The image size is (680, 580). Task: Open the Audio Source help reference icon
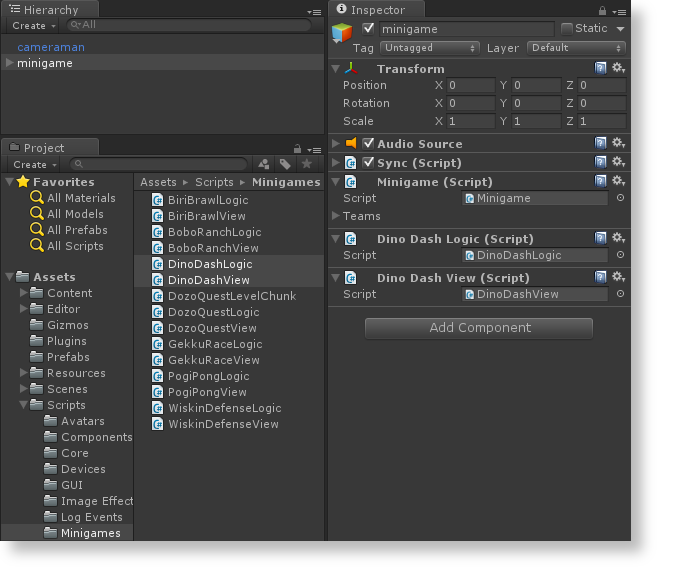click(x=601, y=144)
